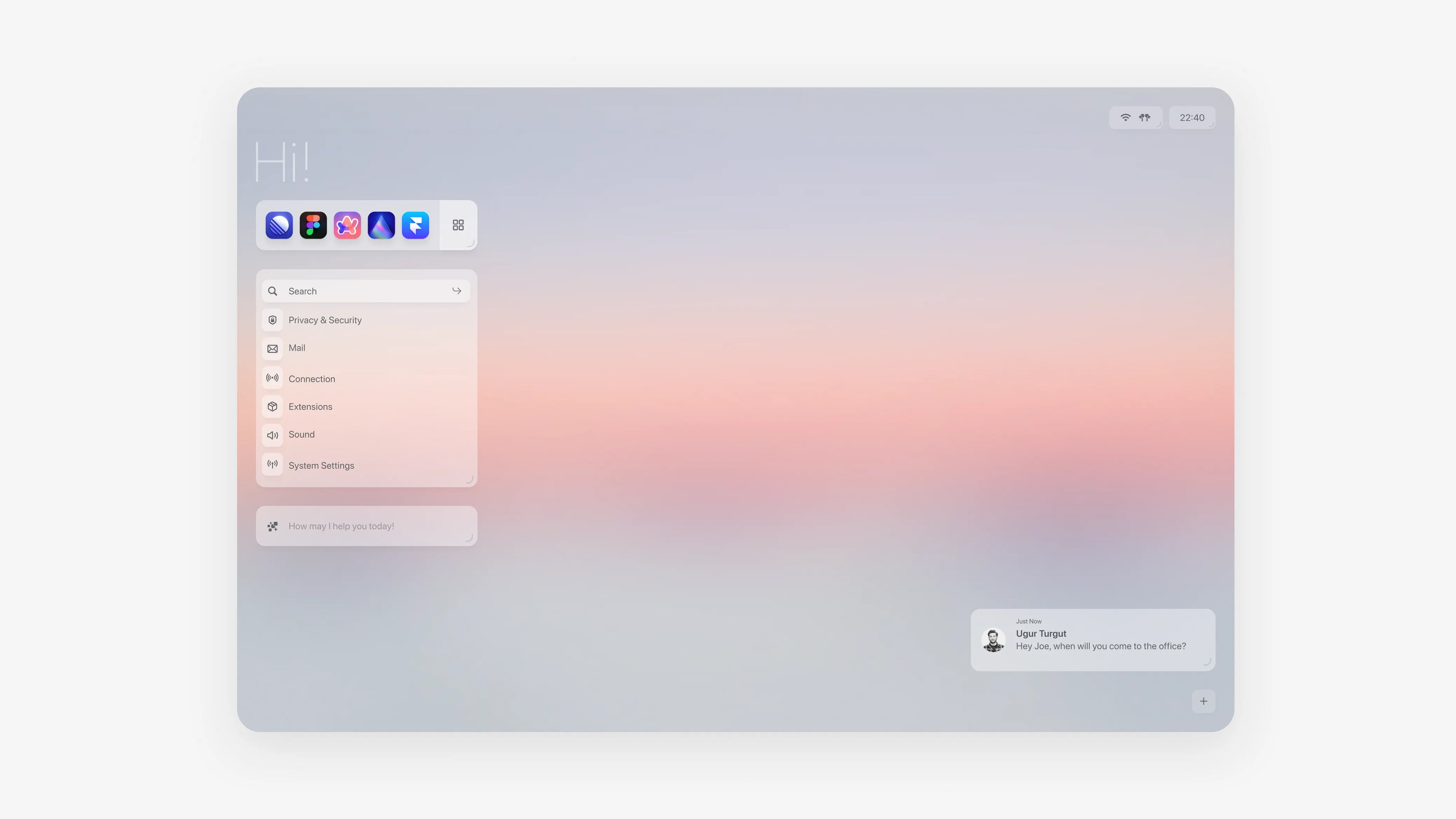Launch the Luminar photo editor icon
The width and height of the screenshot is (1456, 819).
(381, 225)
